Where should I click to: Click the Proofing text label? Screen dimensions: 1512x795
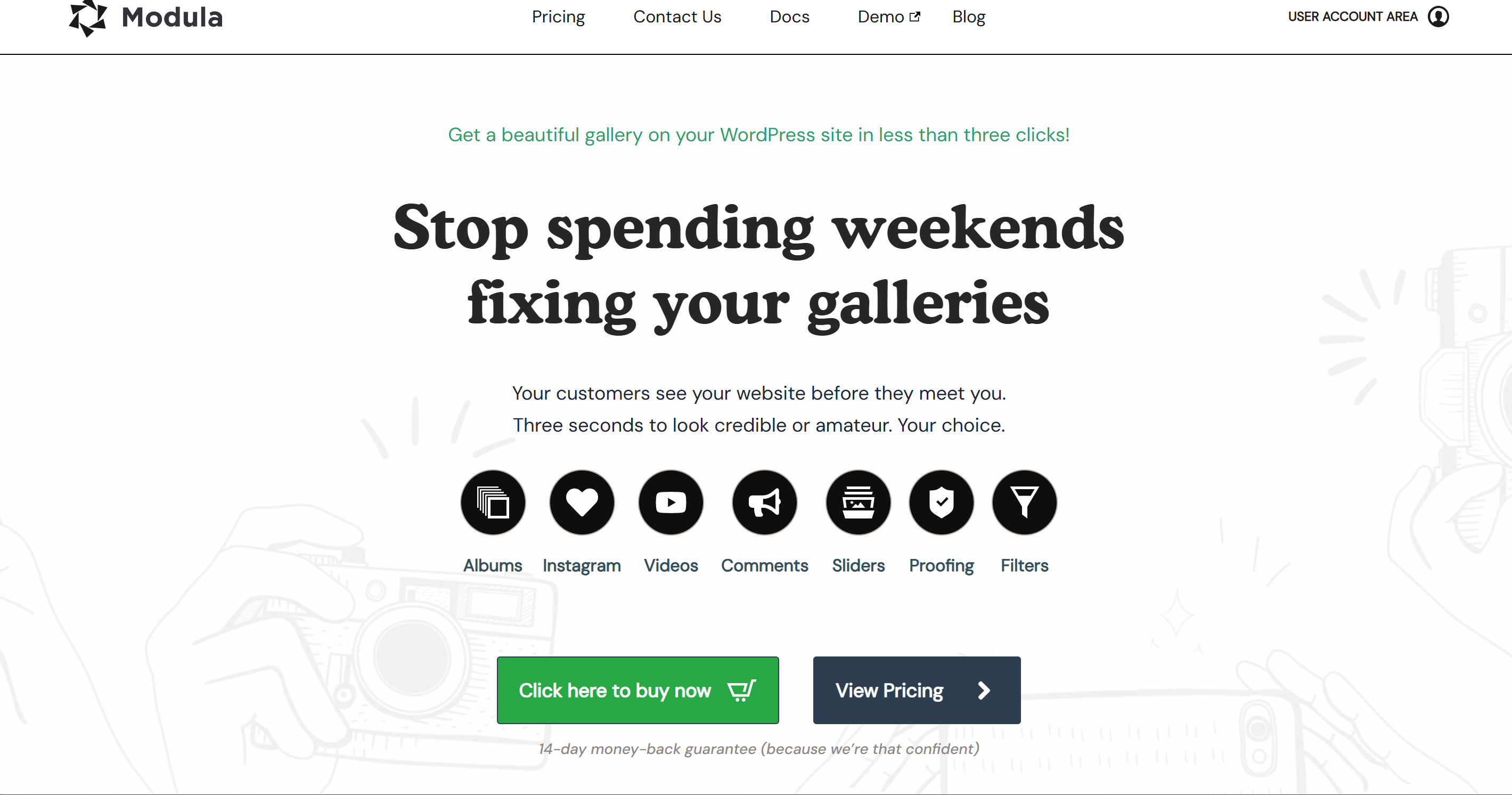(942, 565)
